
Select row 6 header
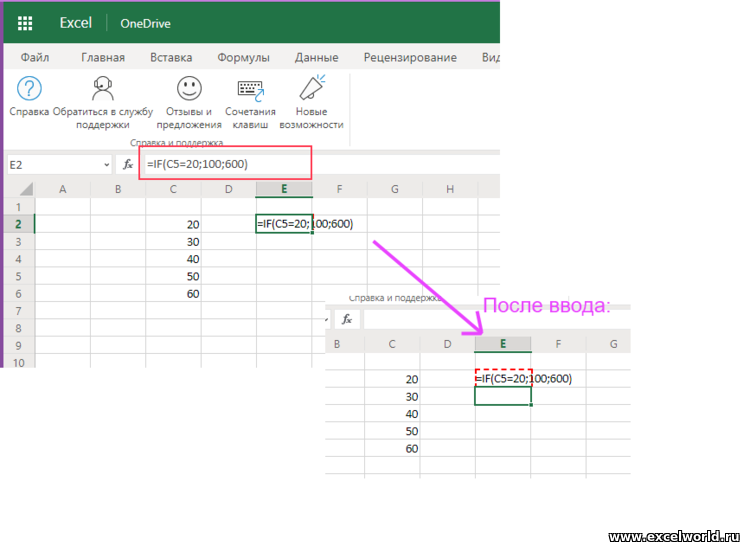(x=19, y=293)
